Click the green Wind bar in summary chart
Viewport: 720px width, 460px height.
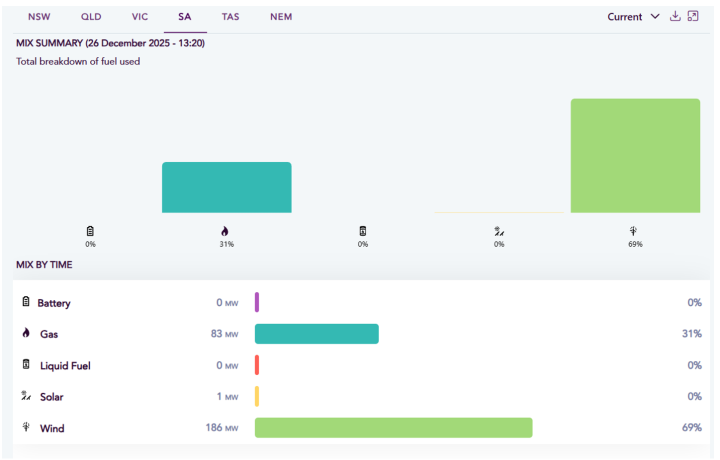635,156
